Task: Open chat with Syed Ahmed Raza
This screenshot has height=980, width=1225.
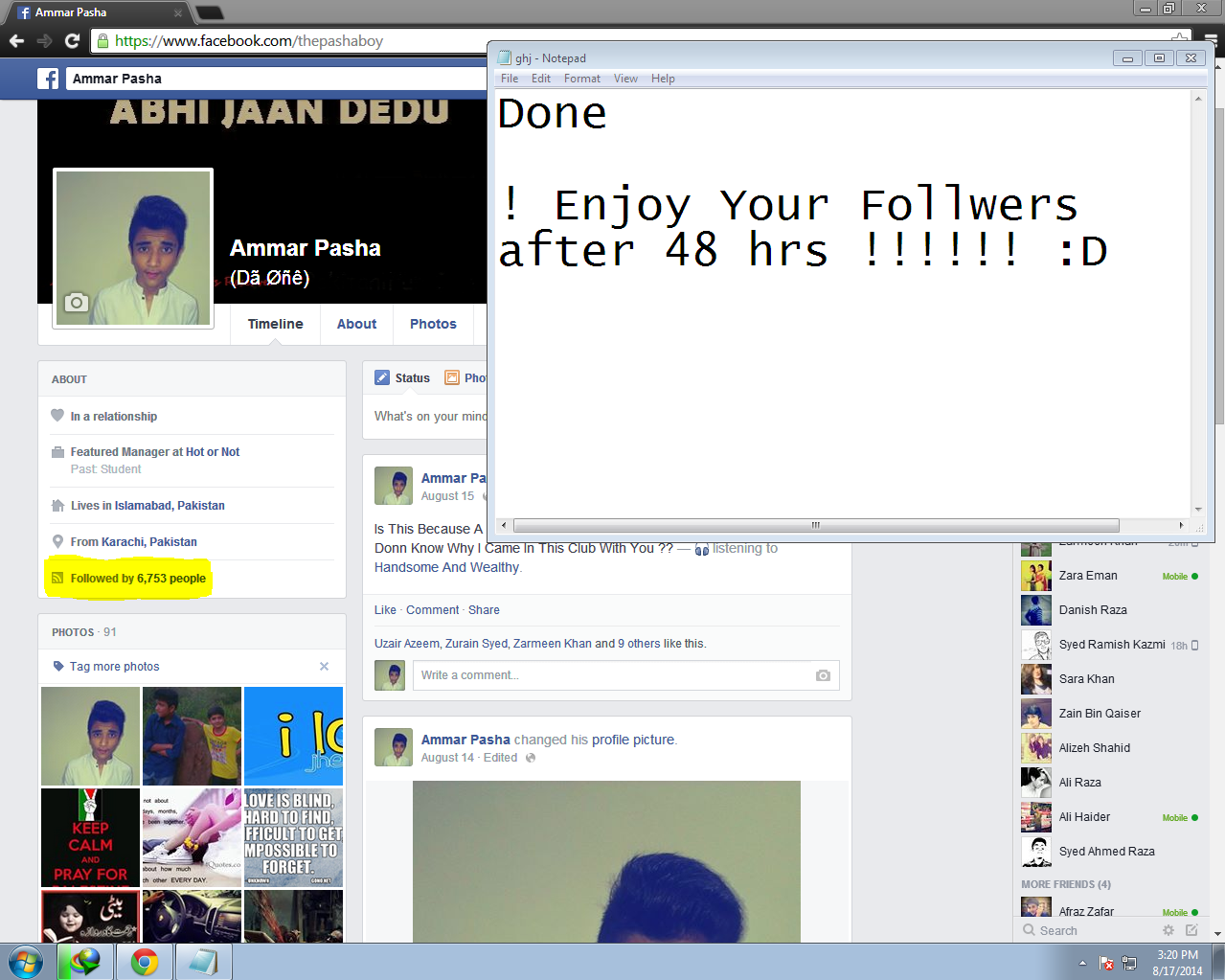Action: tap(1109, 852)
